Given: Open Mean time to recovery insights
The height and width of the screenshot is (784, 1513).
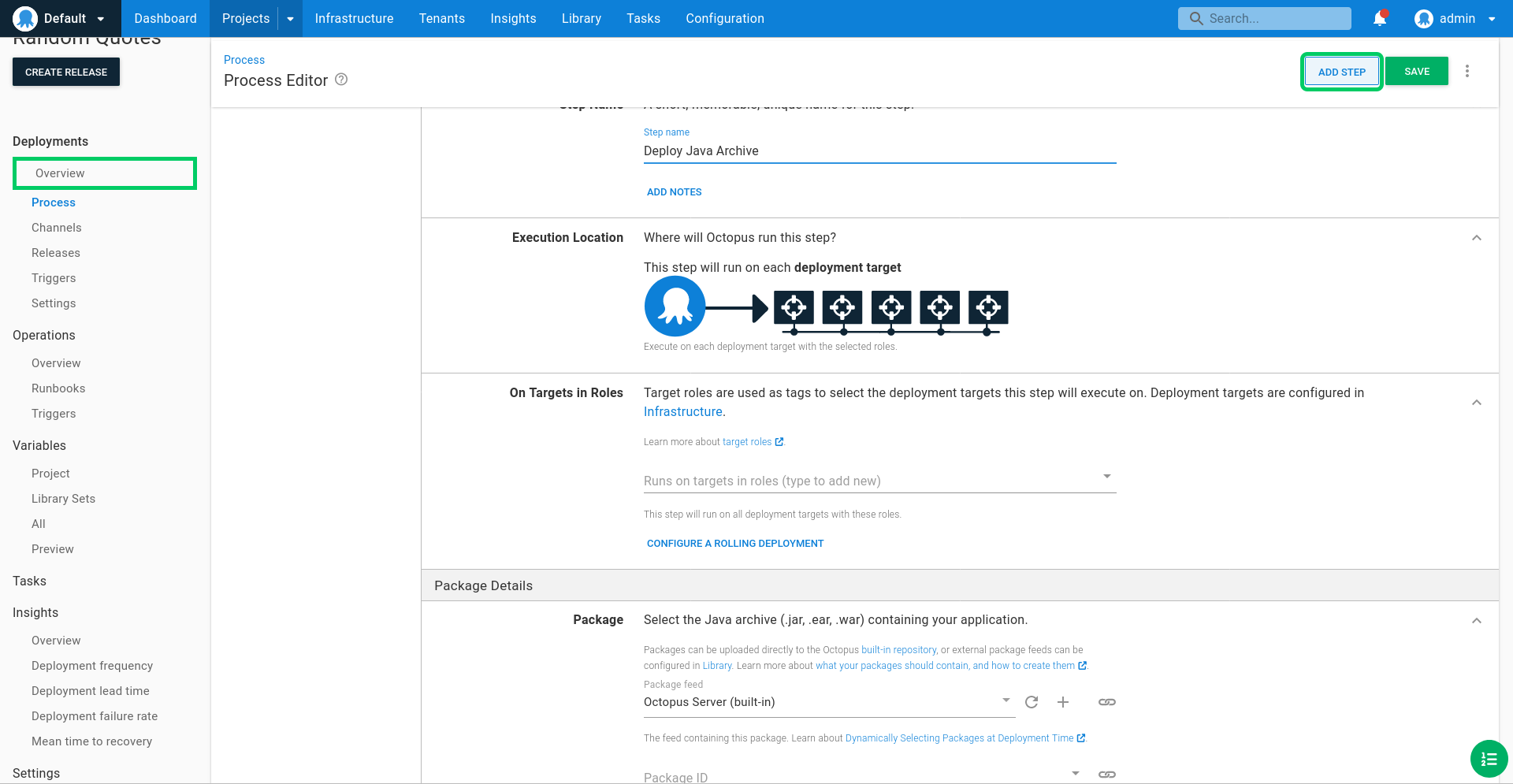Looking at the screenshot, I should pos(91,741).
